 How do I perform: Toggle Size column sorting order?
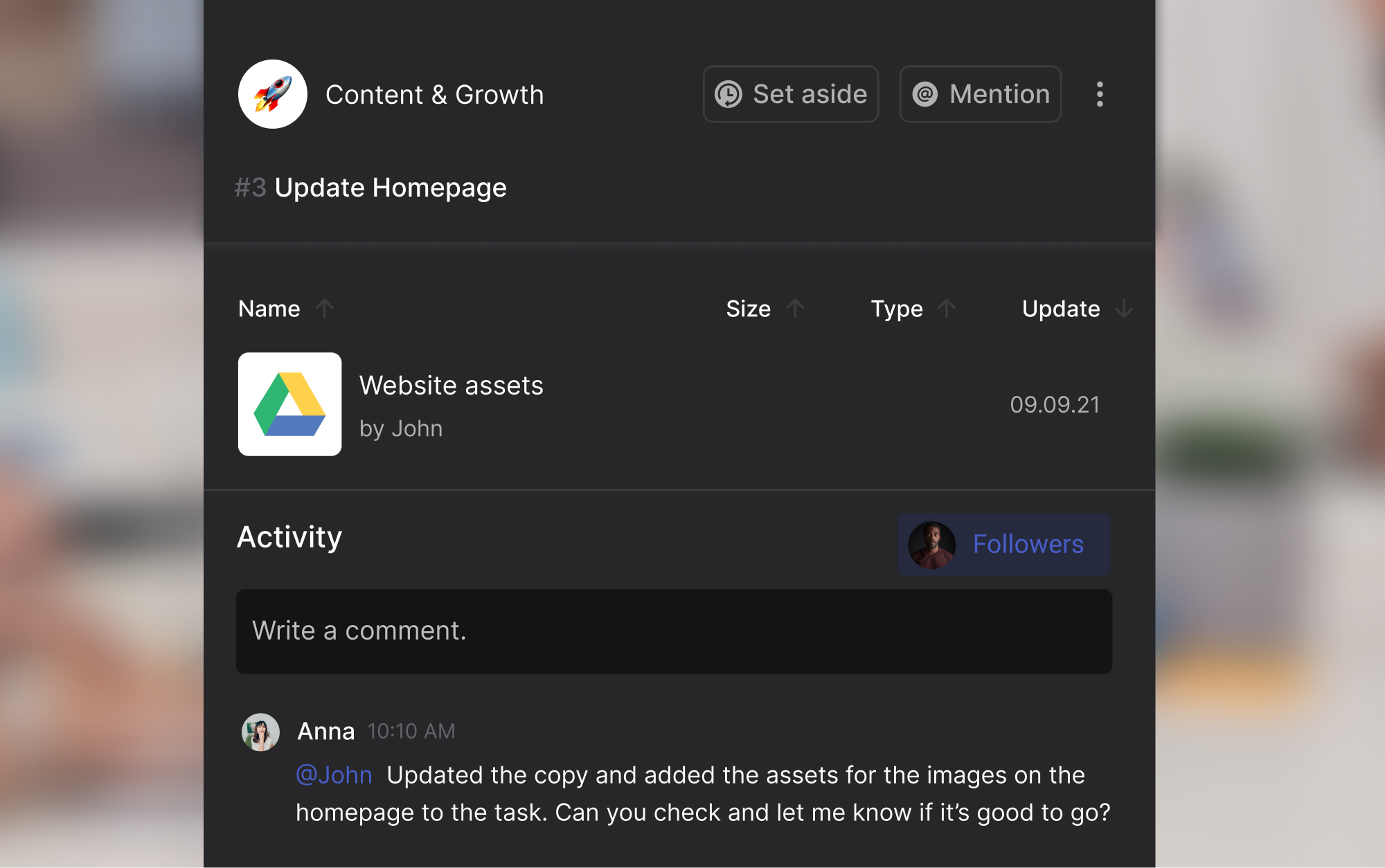[794, 309]
